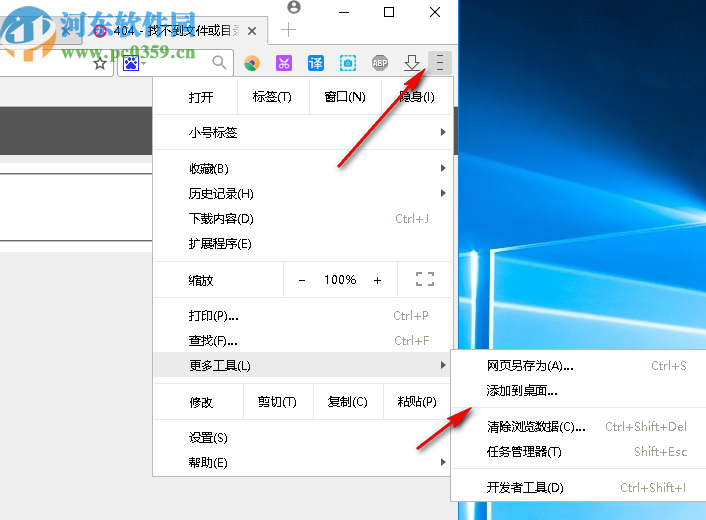Click 粘贴(P) in the edit row
This screenshot has width=706, height=520.
click(417, 402)
